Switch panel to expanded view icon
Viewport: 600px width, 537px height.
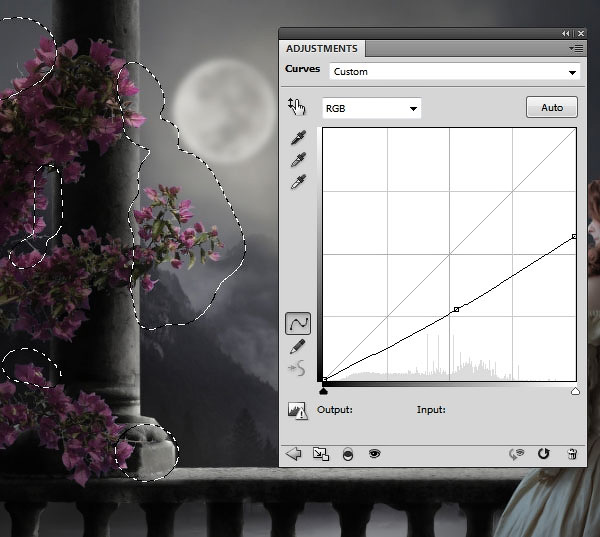click(x=321, y=454)
